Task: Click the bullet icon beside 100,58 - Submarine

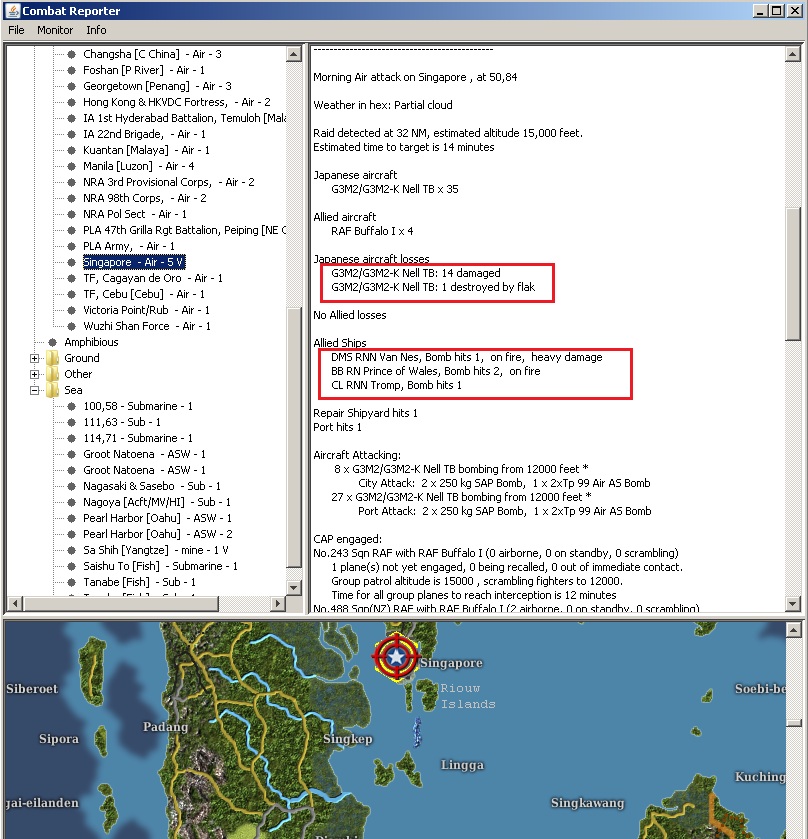Action: click(71, 406)
